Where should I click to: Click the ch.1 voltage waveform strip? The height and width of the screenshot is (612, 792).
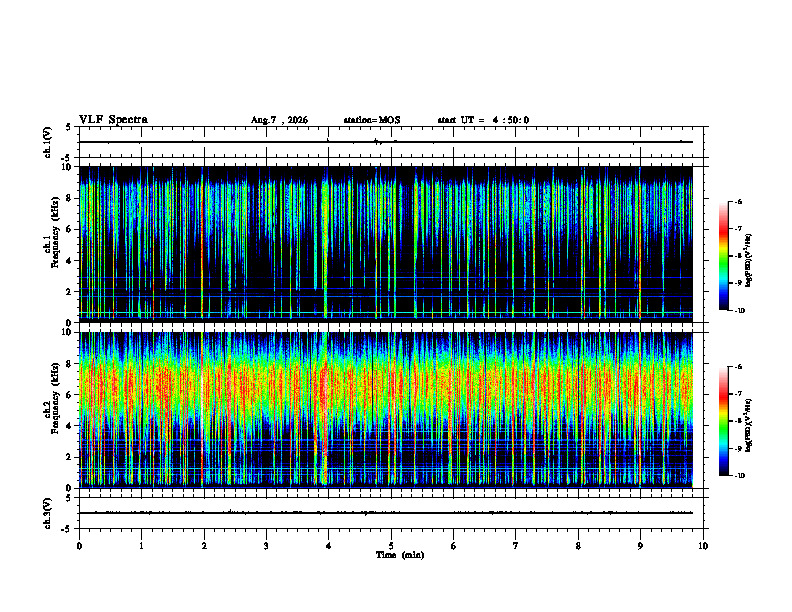click(391, 142)
